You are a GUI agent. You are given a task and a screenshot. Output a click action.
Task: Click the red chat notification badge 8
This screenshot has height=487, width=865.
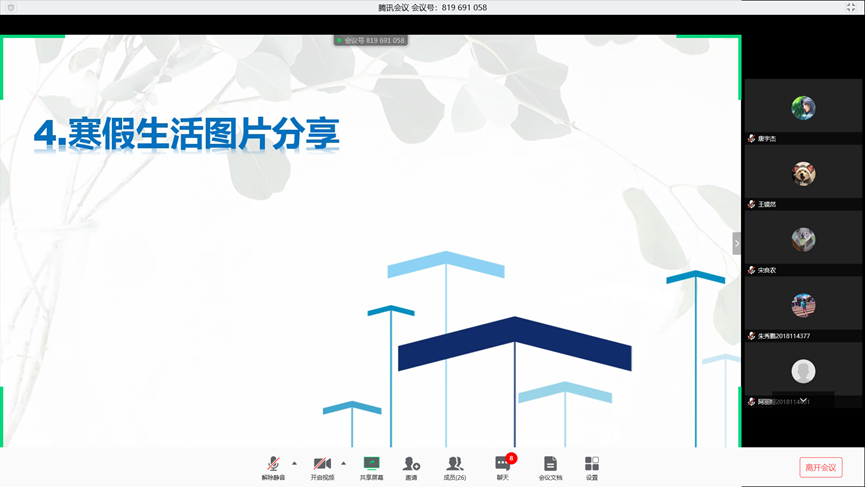511,458
